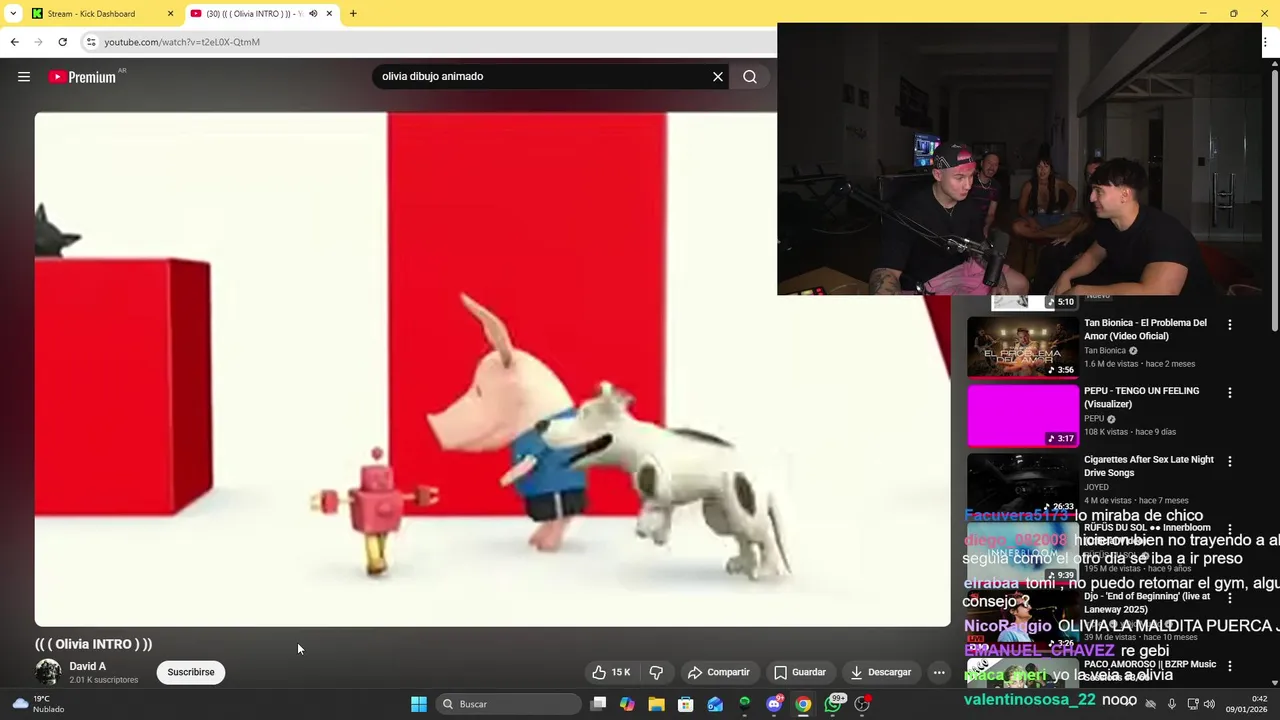Open the David A channel name
Viewport: 1280px width, 720px height.
(87, 666)
